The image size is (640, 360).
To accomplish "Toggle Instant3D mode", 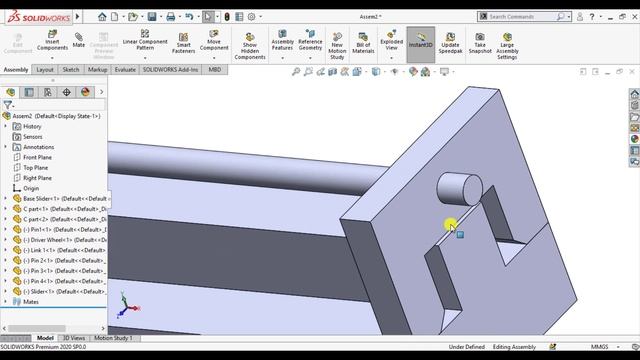I will click(421, 44).
